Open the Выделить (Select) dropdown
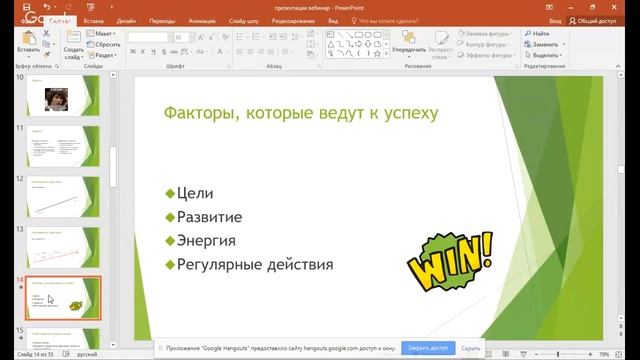 tap(544, 55)
